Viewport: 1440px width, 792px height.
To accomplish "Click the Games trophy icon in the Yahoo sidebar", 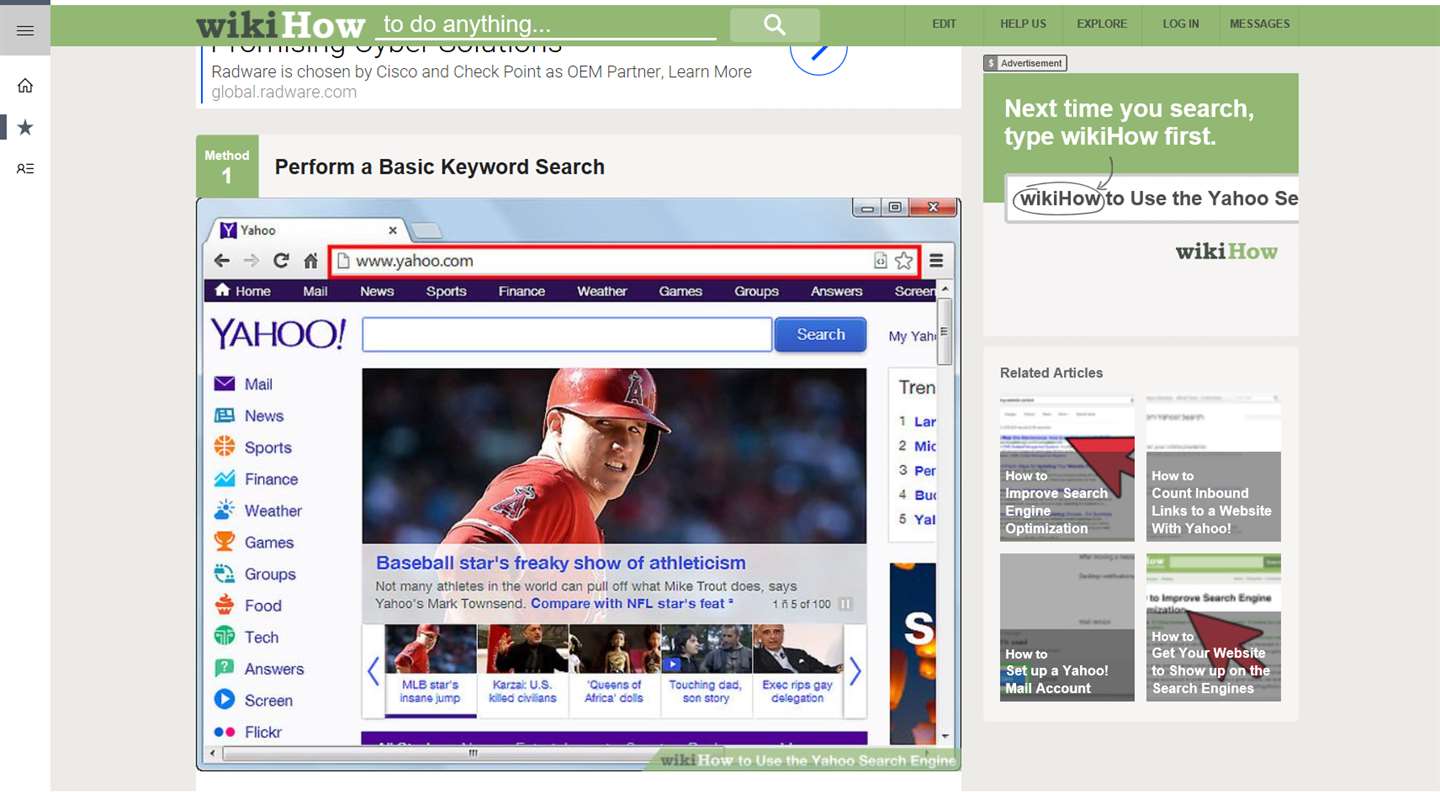I will (x=225, y=542).
